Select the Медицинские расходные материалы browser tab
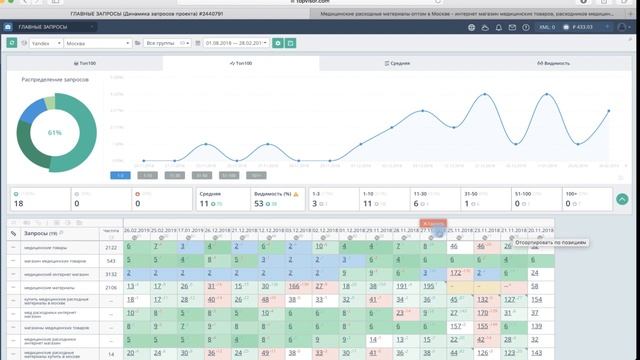 tap(467, 13)
